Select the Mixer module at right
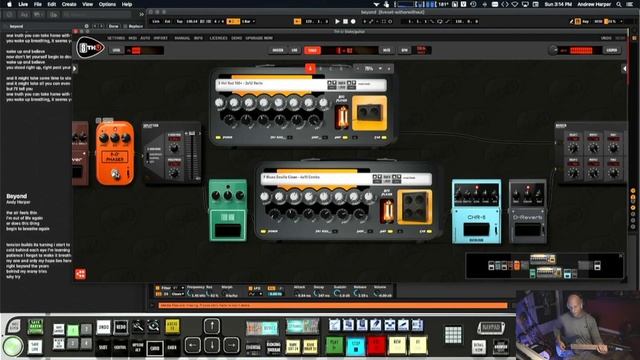The width and height of the screenshot is (640, 360). tap(591, 153)
